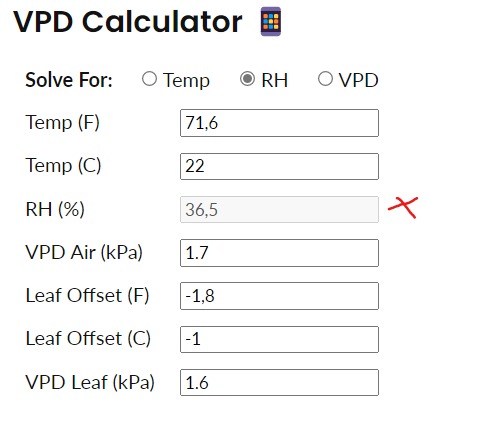The height and width of the screenshot is (428, 499).
Task: Click inside the Temp (C) field showing 22
Action: click(x=279, y=166)
